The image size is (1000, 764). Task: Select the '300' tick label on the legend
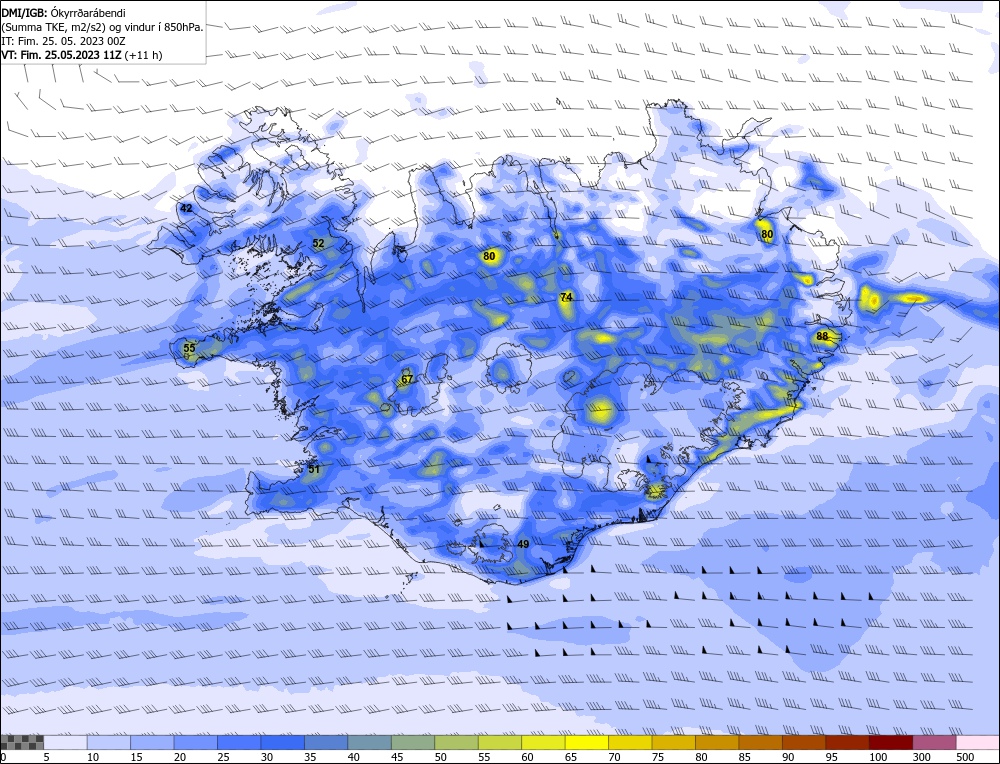tap(921, 757)
